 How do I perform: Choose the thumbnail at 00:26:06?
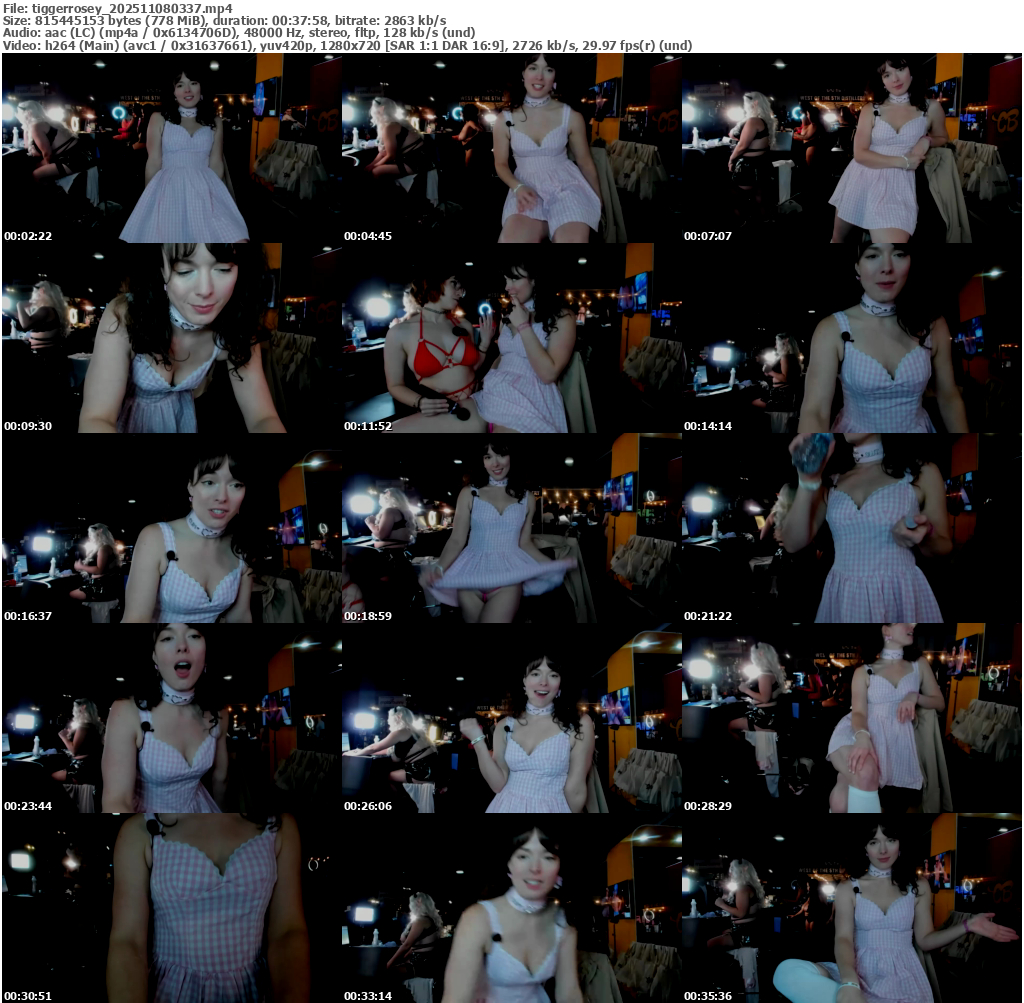511,718
